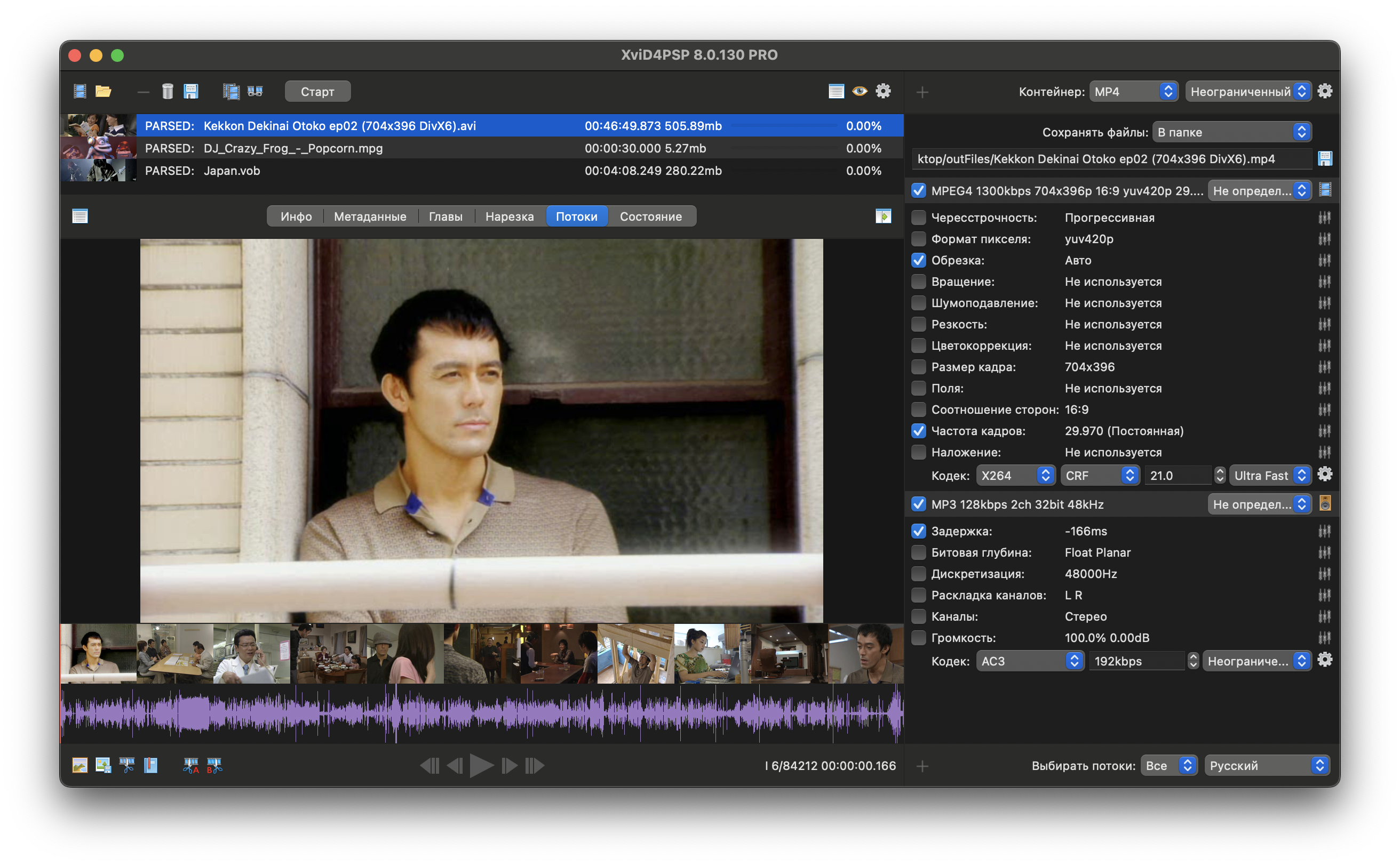Click the Старт button

tap(317, 92)
